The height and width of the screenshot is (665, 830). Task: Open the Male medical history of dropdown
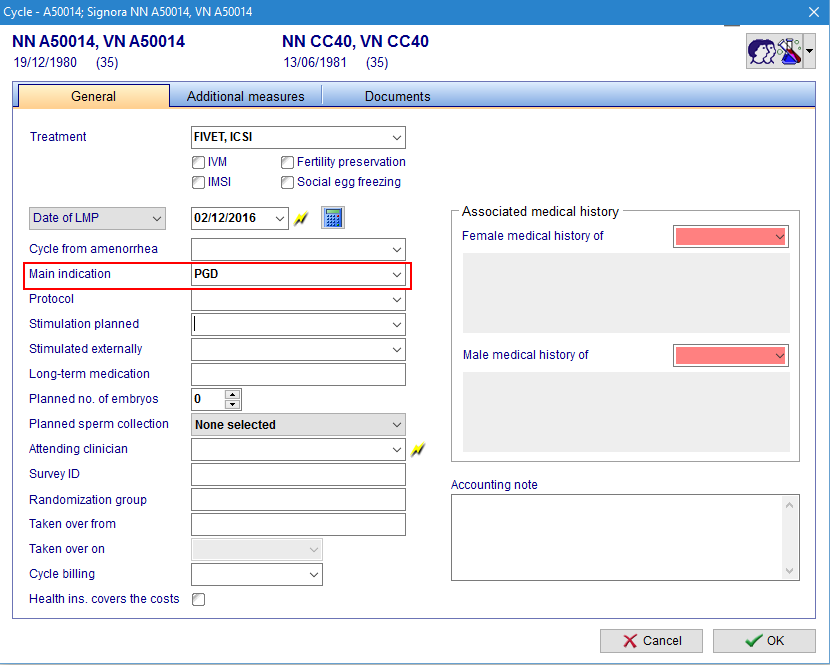730,355
